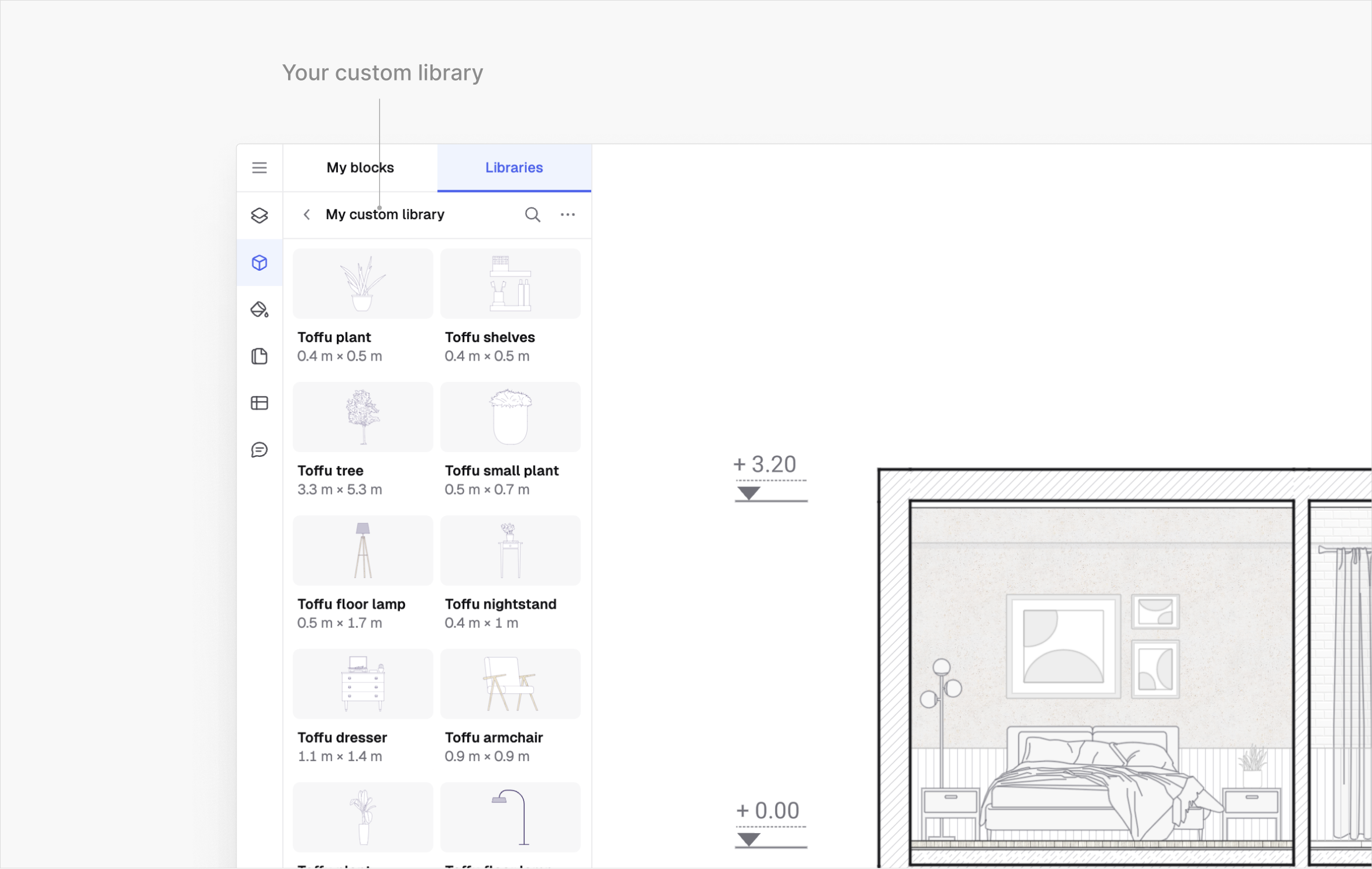1372x869 pixels.
Task: Switch to the My blocks tab
Action: point(360,168)
